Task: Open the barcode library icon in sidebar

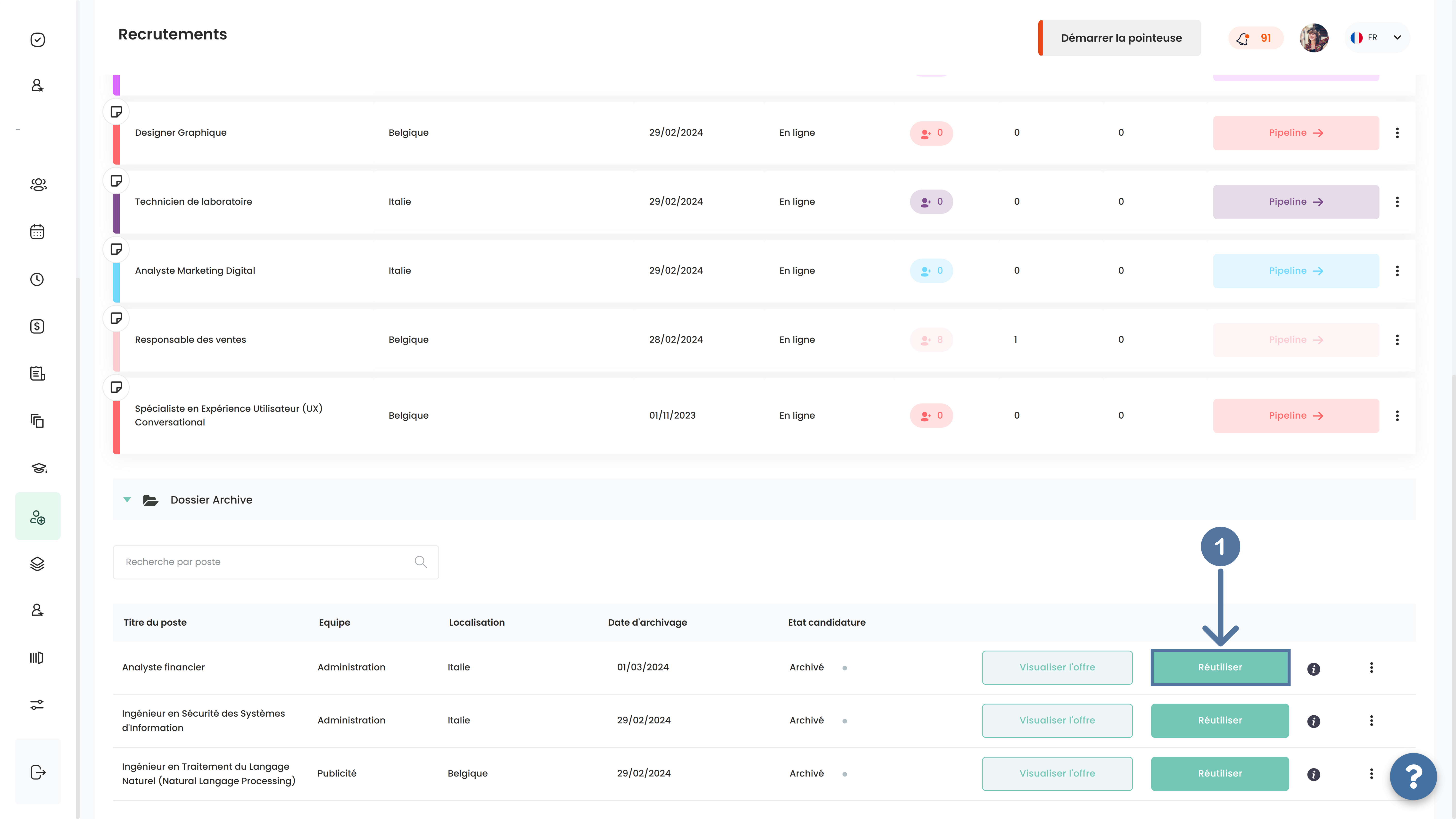Action: (37, 657)
